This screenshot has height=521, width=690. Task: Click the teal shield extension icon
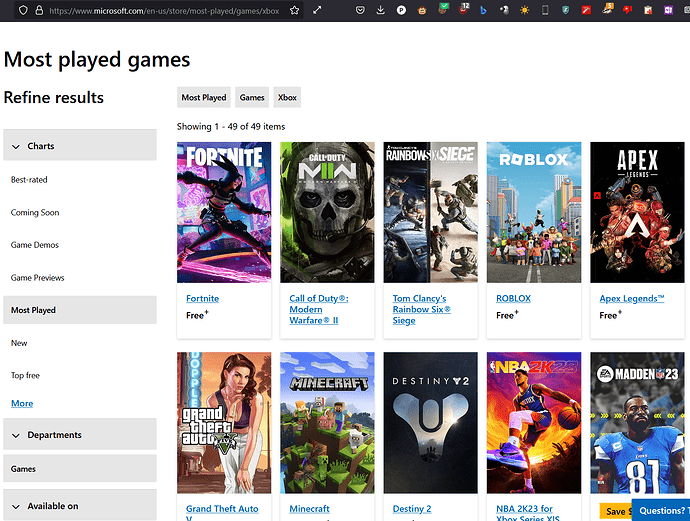[x=565, y=10]
